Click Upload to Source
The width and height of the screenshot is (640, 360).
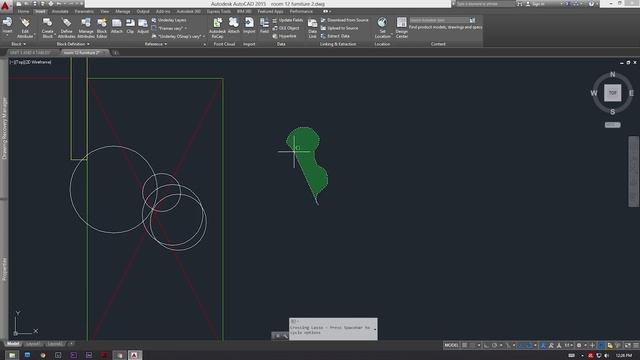tap(340, 28)
